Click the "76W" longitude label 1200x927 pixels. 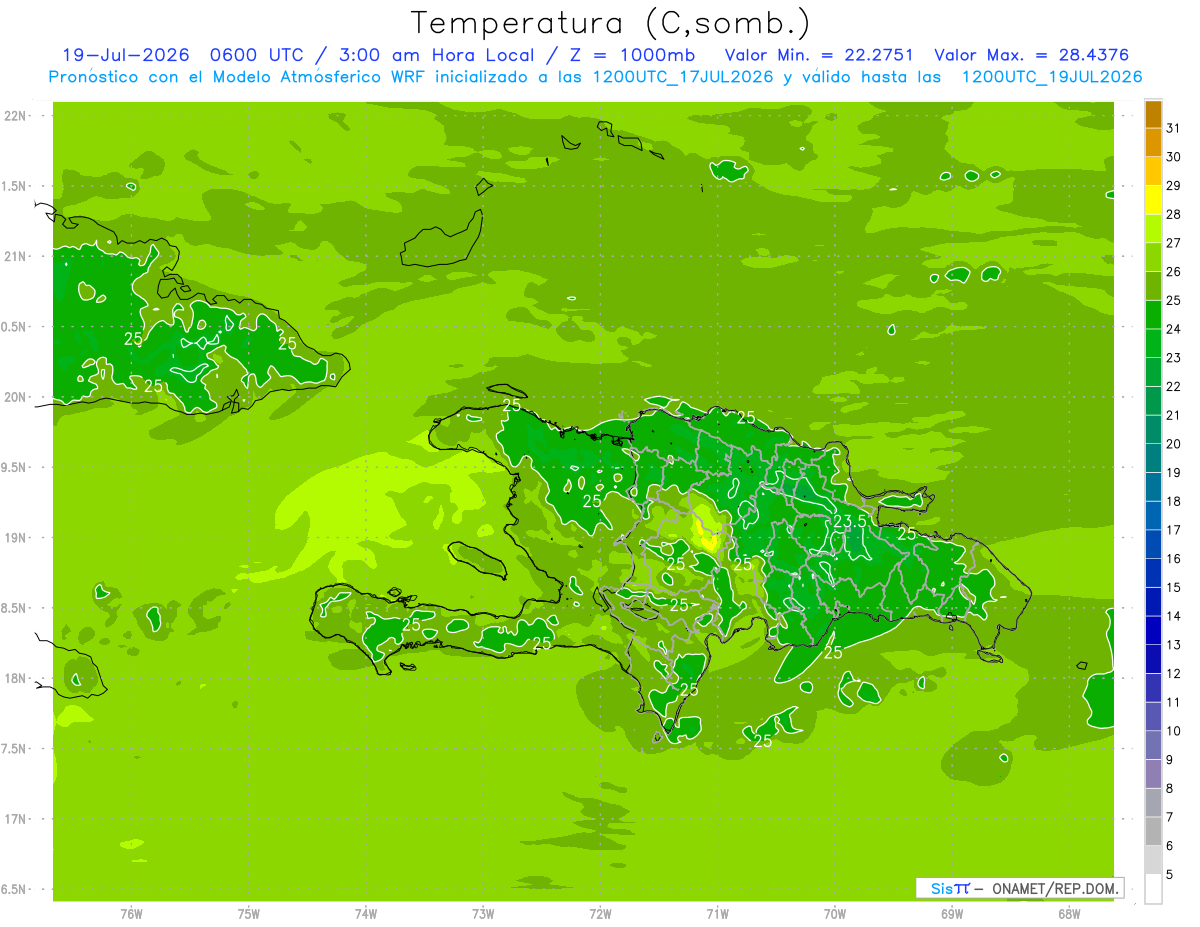(x=131, y=913)
